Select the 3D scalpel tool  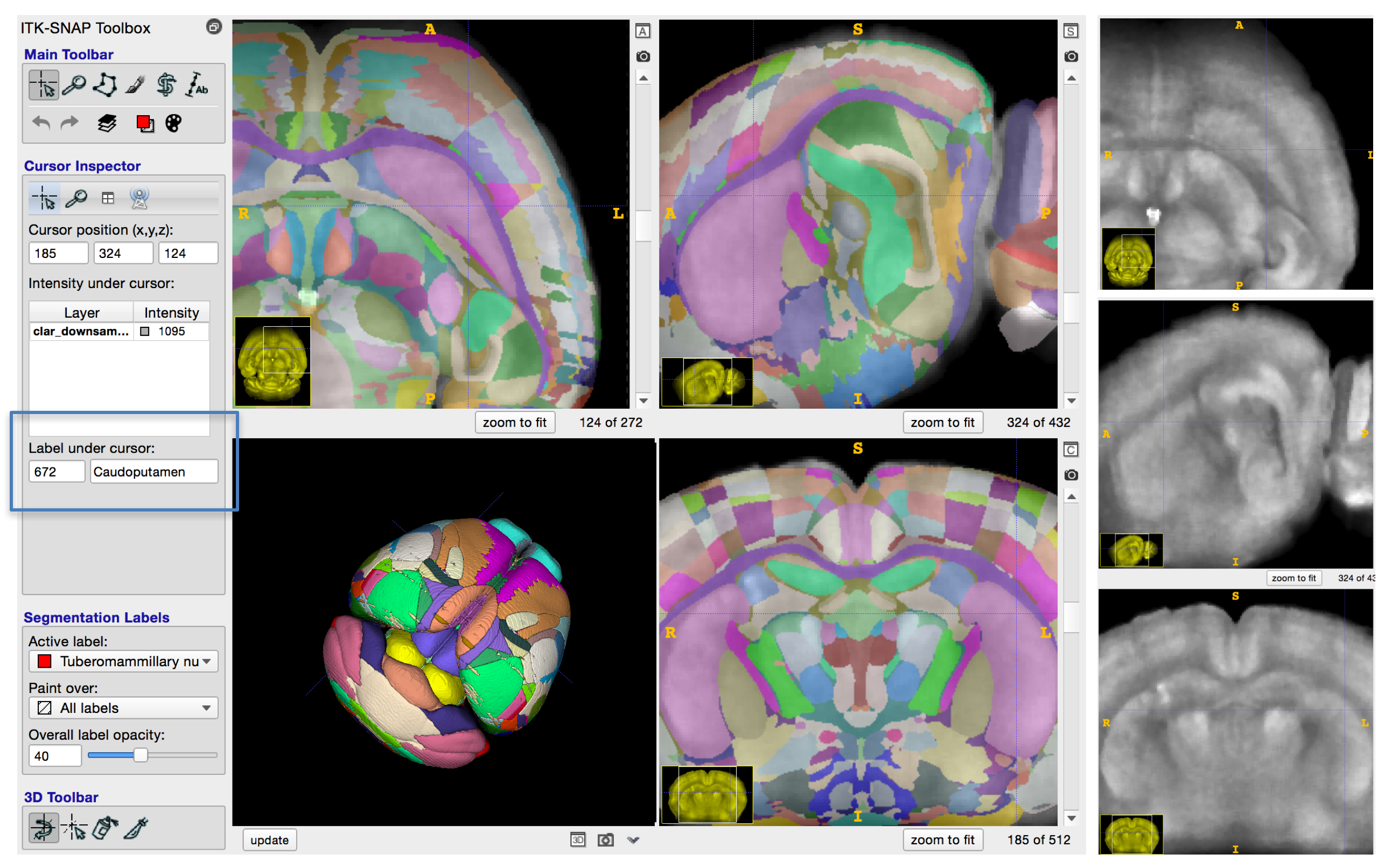(136, 827)
